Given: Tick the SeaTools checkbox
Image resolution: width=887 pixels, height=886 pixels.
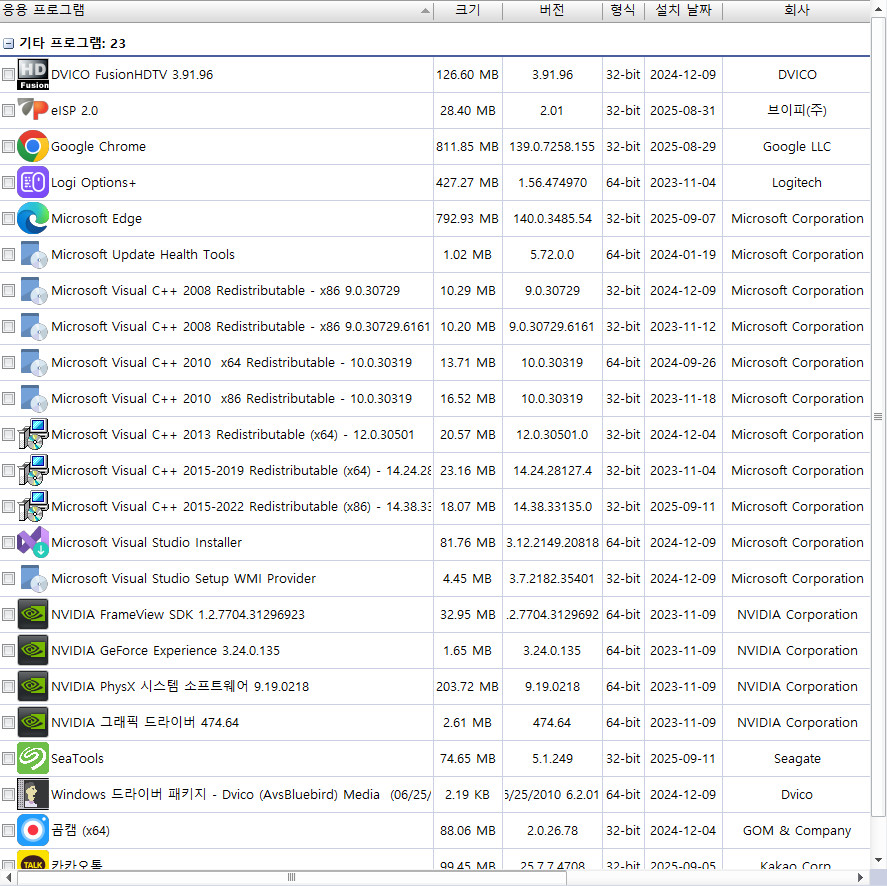Looking at the screenshot, I should click(x=8, y=759).
